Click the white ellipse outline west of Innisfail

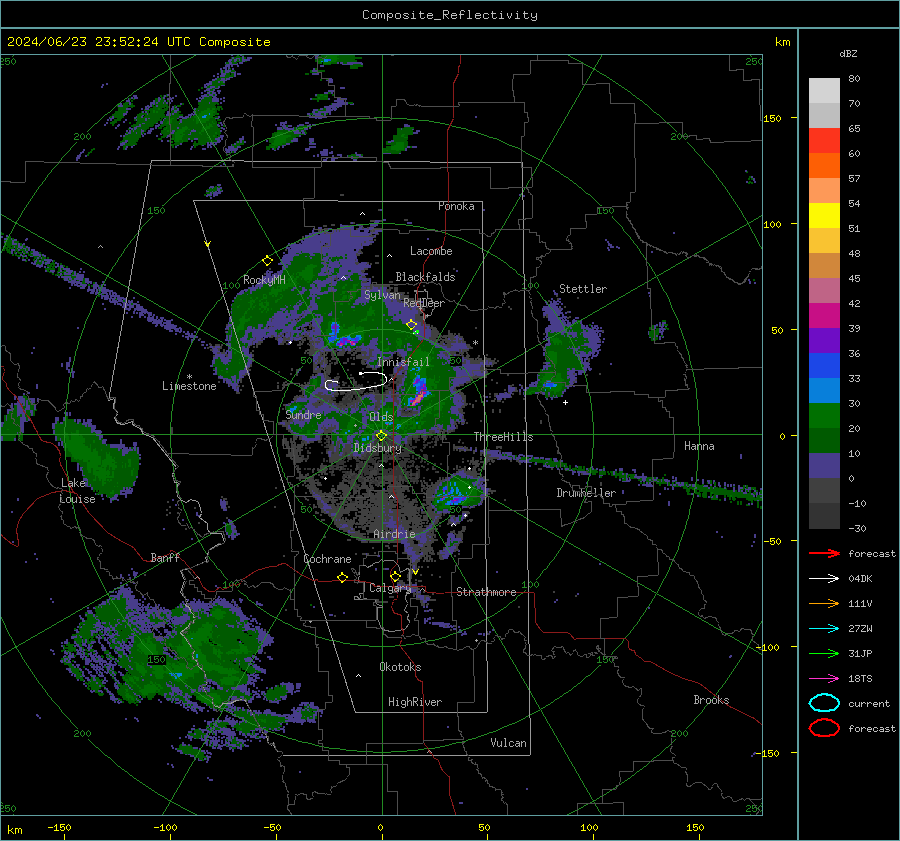[x=356, y=381]
